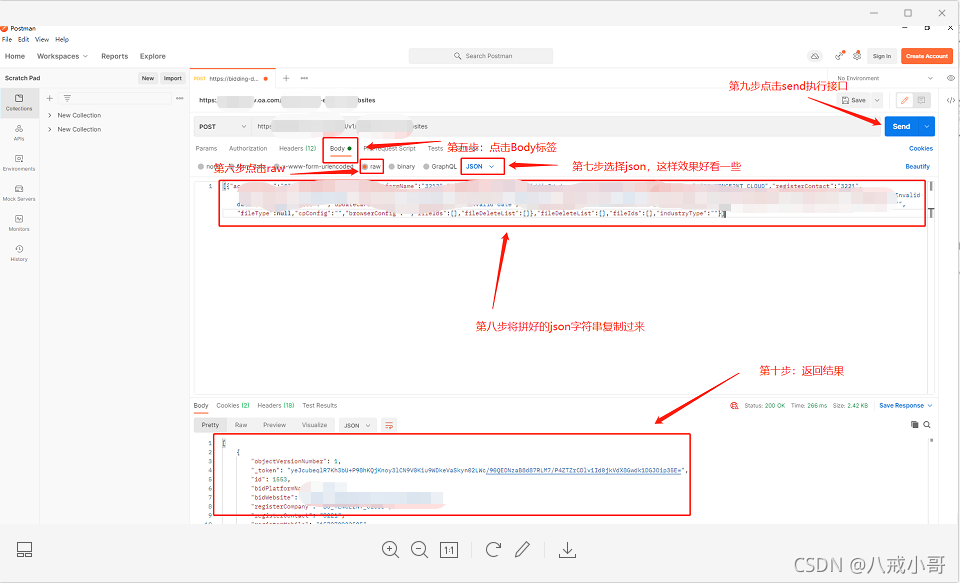Open the View menu

[42, 39]
